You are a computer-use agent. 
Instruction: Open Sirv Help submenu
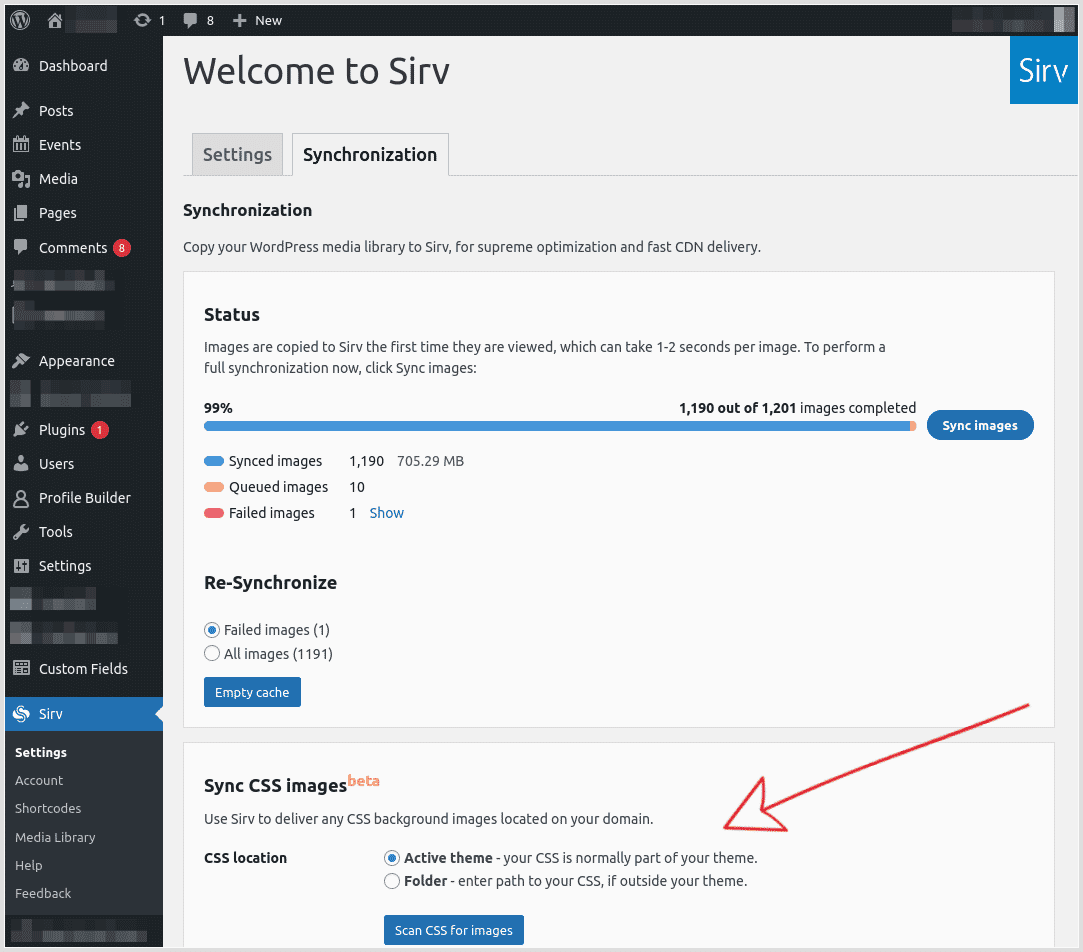[x=28, y=865]
